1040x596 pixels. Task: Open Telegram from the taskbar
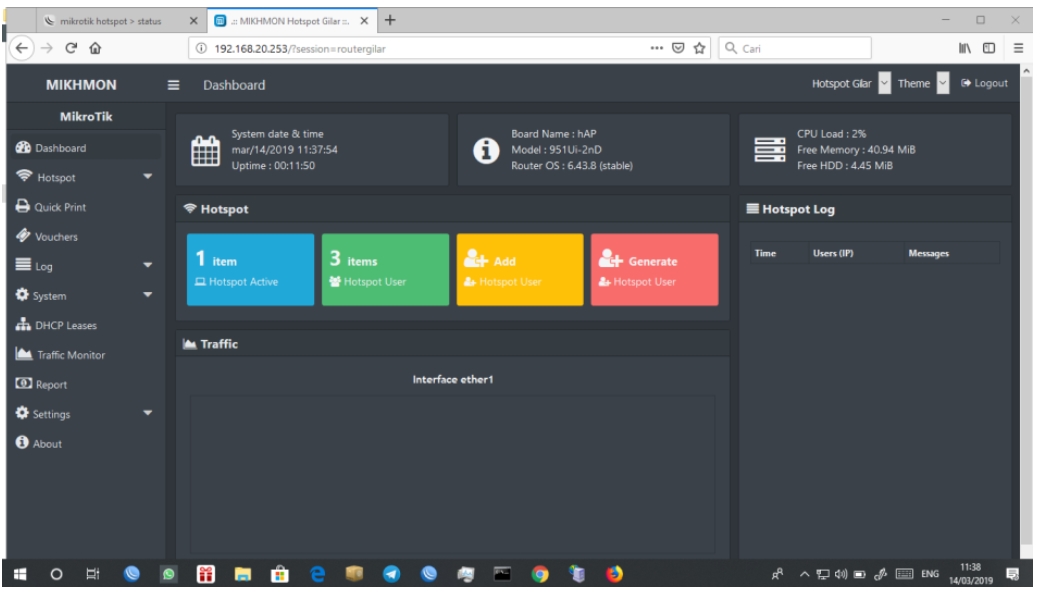point(391,574)
